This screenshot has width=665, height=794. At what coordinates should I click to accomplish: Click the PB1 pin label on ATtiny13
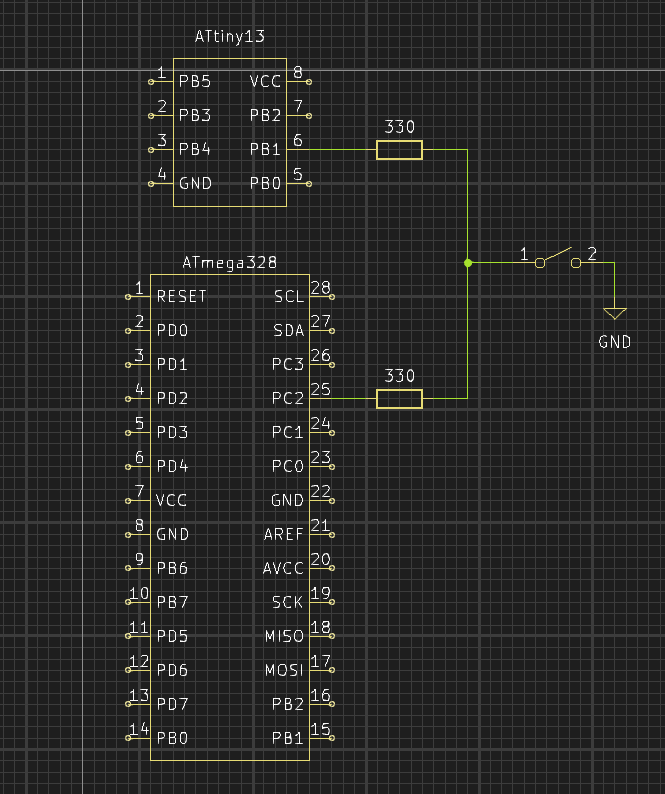[265, 149]
